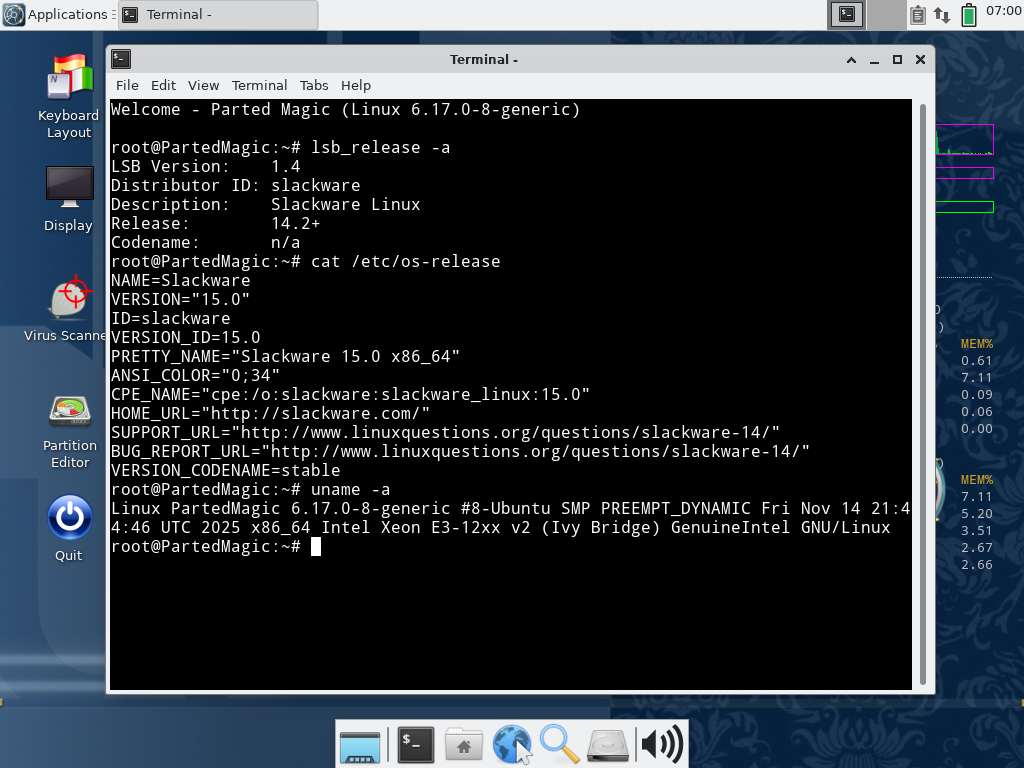Open the file search magnifier in the dock
The height and width of the screenshot is (768, 1024).
click(559, 744)
